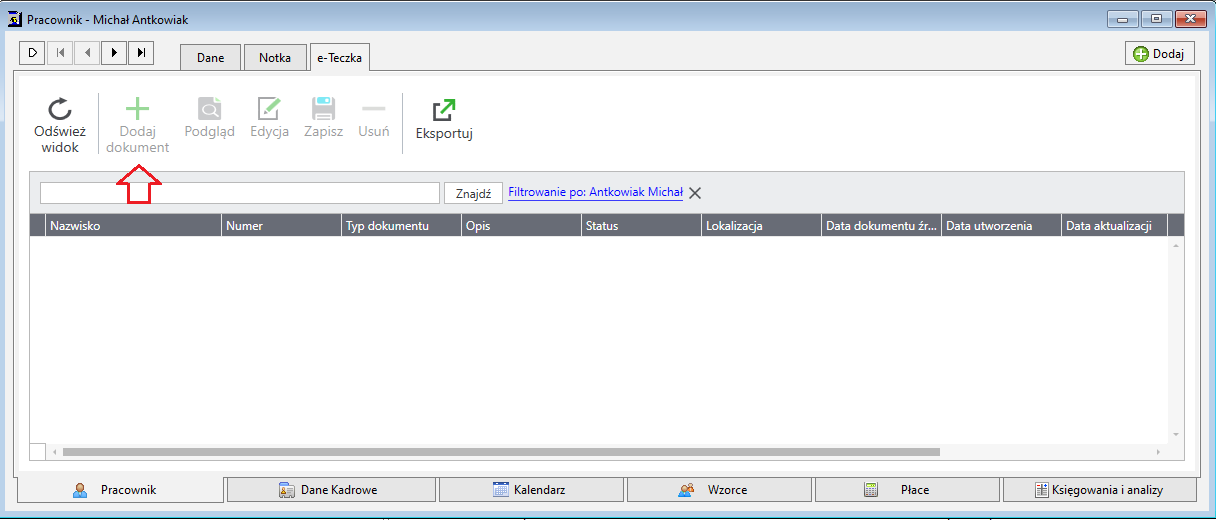1216x520 pixels.
Task: Export the list with Eksportuj
Action: pos(443,119)
